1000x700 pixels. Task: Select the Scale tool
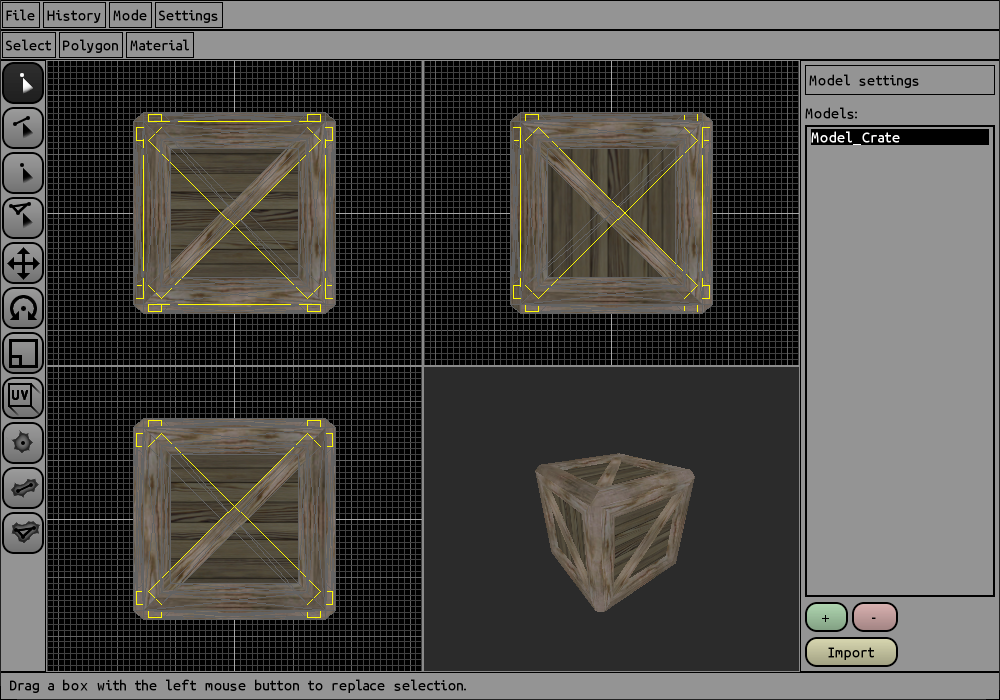pos(23,353)
